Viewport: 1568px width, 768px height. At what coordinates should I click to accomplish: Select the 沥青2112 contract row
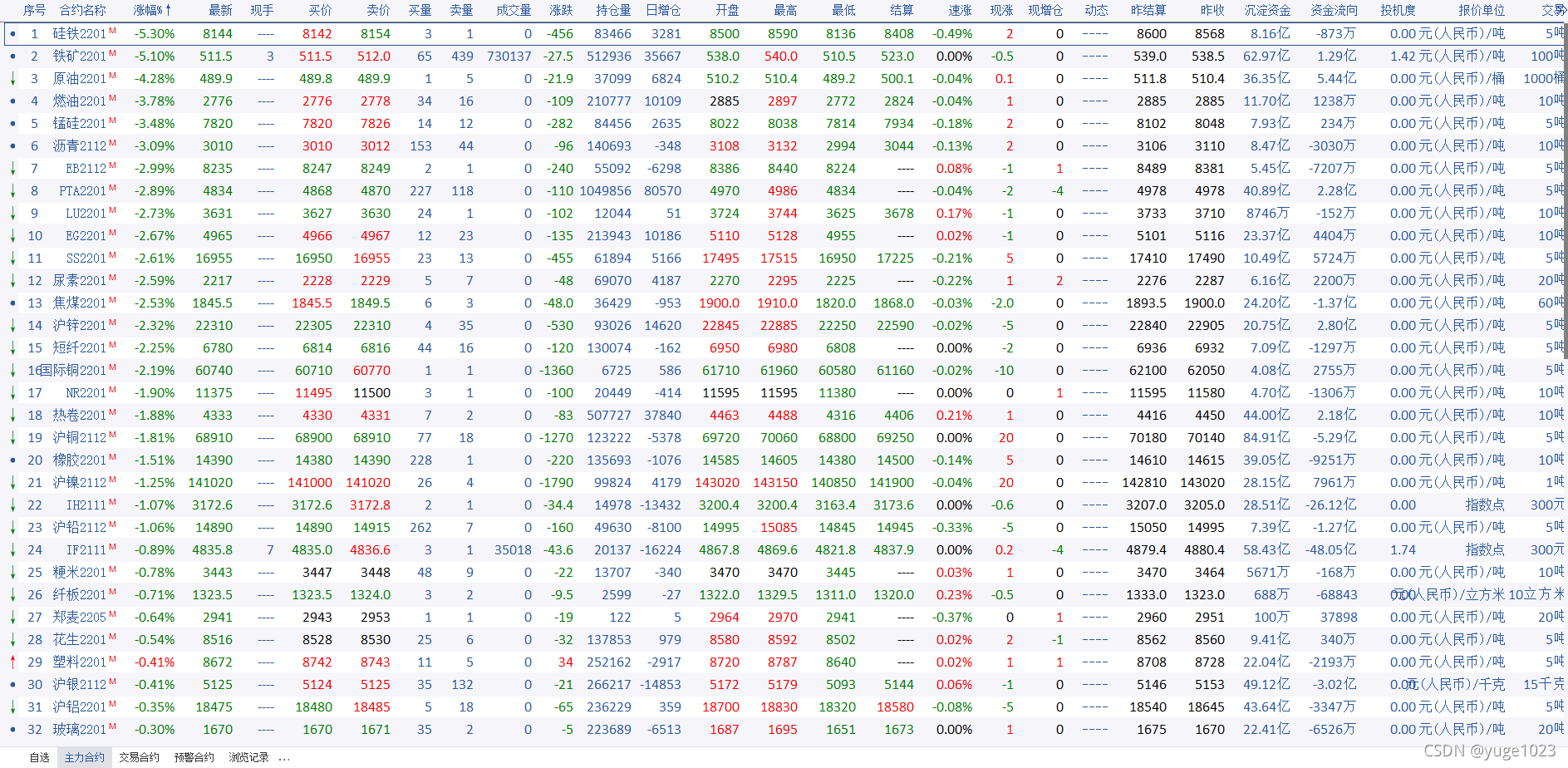(x=784, y=146)
